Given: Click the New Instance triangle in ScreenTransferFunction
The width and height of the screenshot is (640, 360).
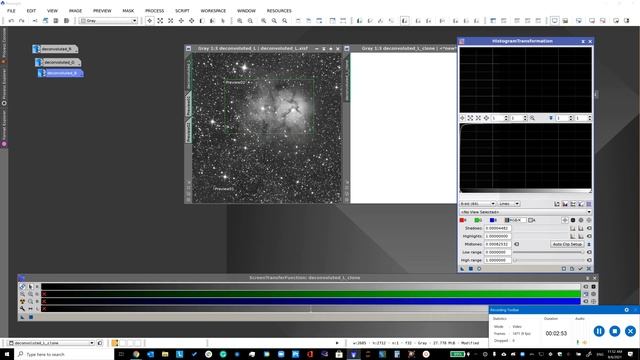Looking at the screenshot, I should pos(22,317).
